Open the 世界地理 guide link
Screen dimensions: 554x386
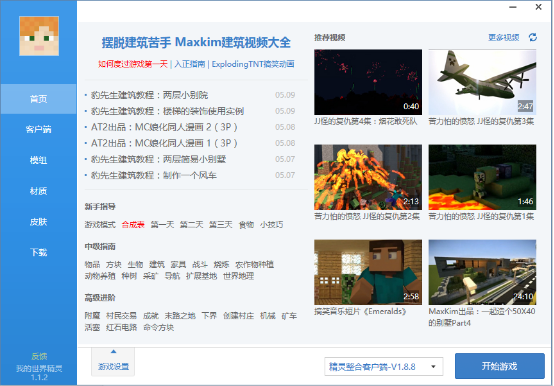[238, 276]
